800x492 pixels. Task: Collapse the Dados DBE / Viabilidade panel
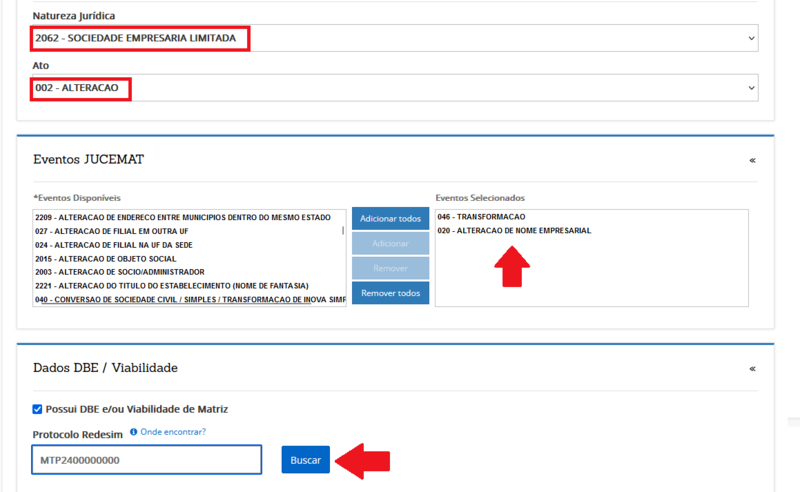(752, 368)
